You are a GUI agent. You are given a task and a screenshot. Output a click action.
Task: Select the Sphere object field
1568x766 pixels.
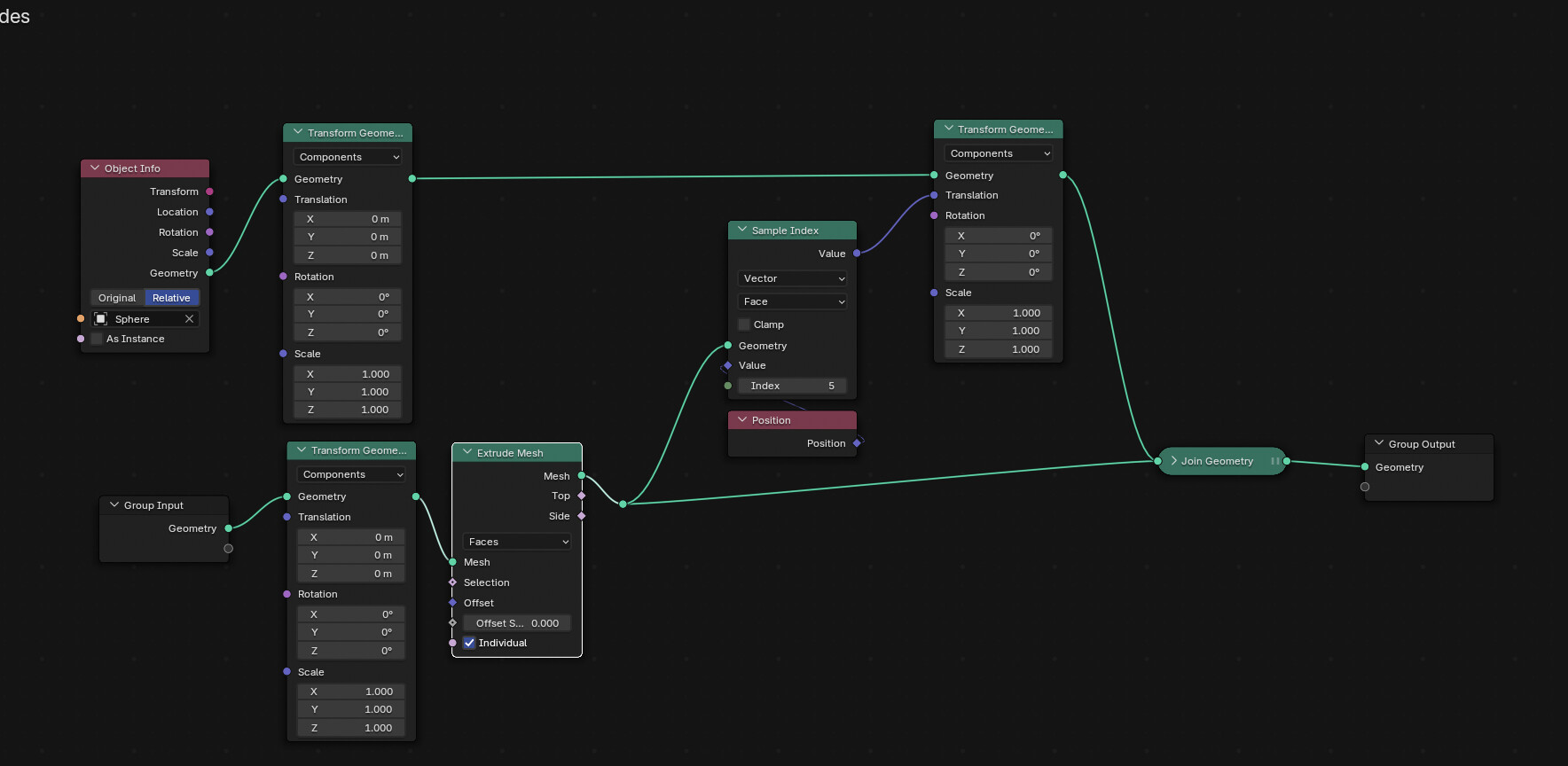click(x=145, y=319)
